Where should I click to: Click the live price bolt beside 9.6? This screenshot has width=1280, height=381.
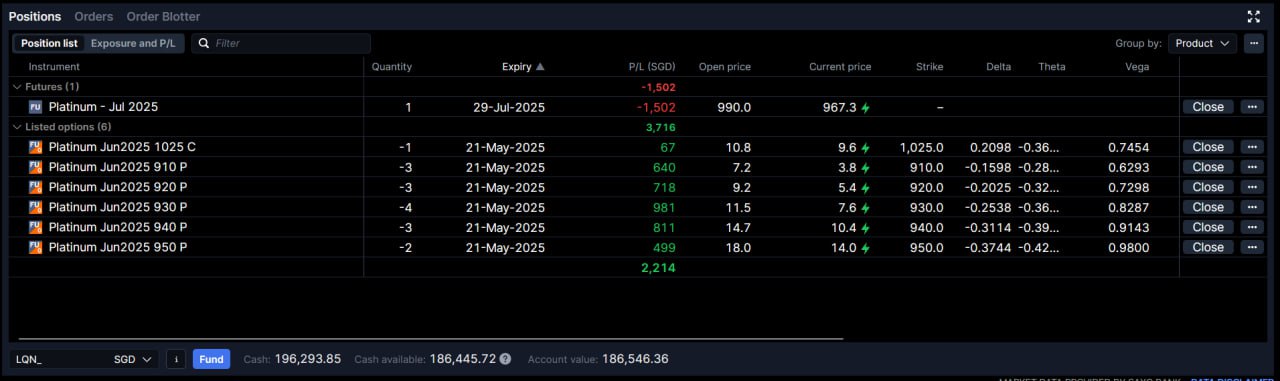point(866,147)
